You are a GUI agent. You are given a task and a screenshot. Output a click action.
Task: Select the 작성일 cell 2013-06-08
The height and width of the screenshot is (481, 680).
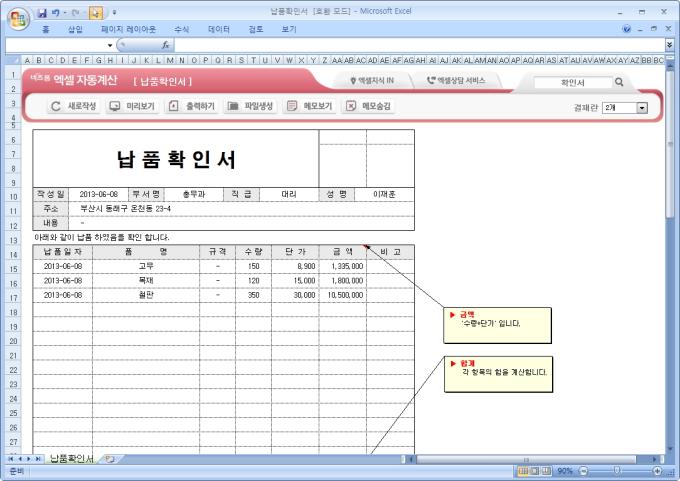[98, 194]
